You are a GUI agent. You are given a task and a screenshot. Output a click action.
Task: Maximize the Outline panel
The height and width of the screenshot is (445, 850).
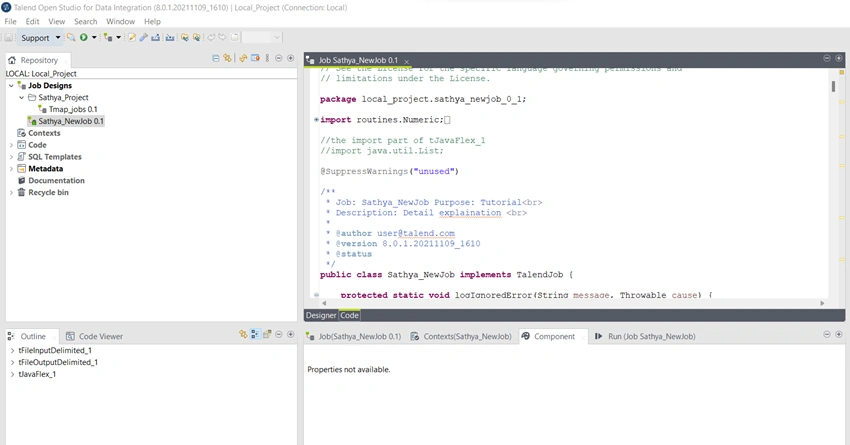coord(291,334)
